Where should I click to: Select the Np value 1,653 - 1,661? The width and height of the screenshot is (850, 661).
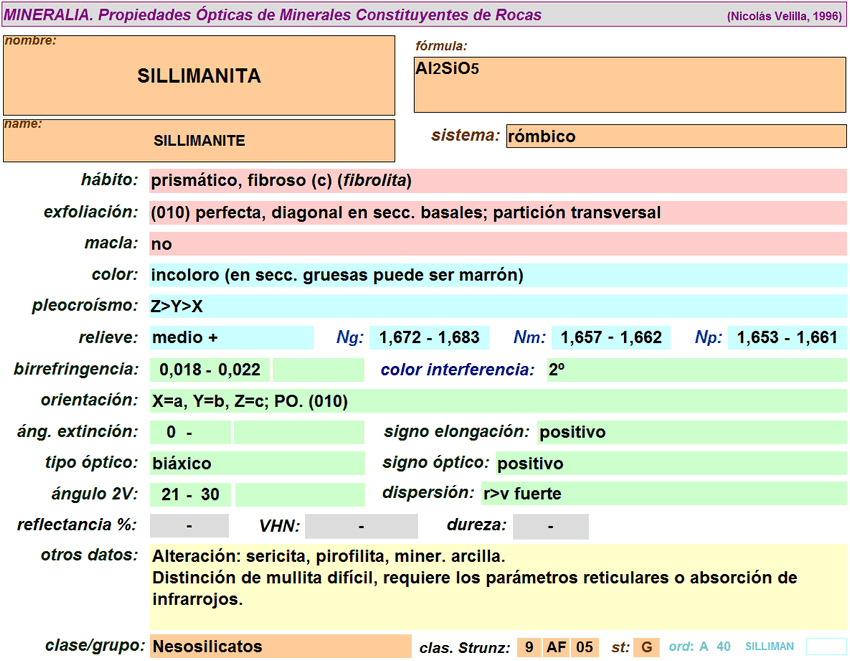(x=787, y=338)
